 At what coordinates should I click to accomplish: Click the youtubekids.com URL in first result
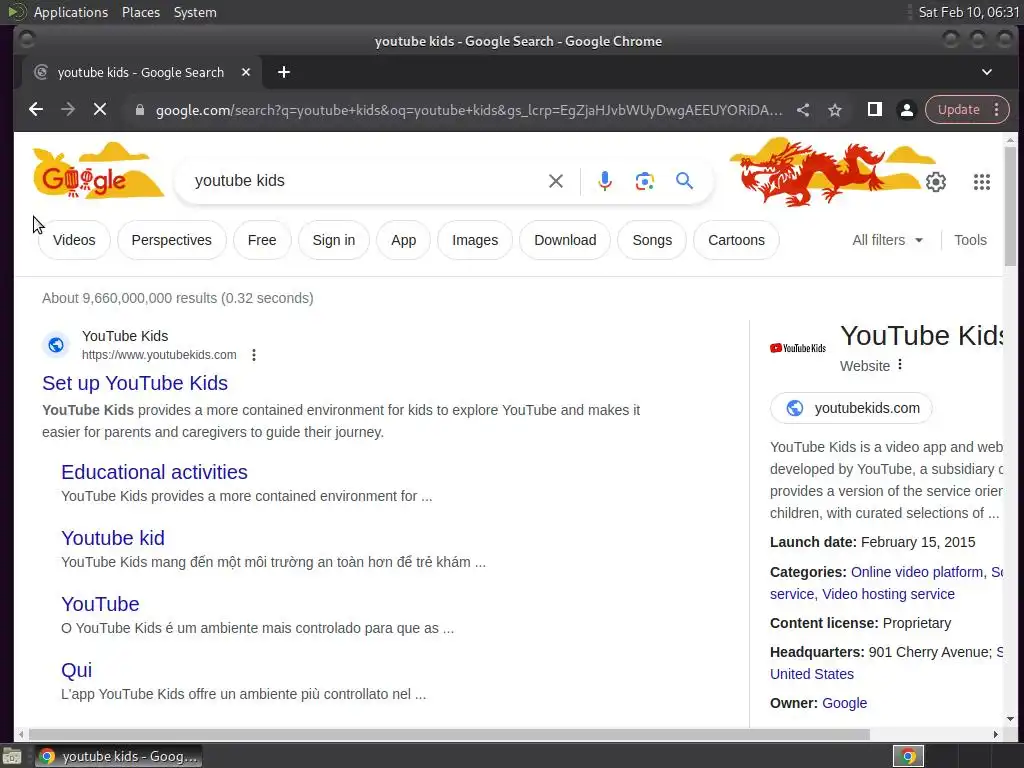tap(159, 355)
